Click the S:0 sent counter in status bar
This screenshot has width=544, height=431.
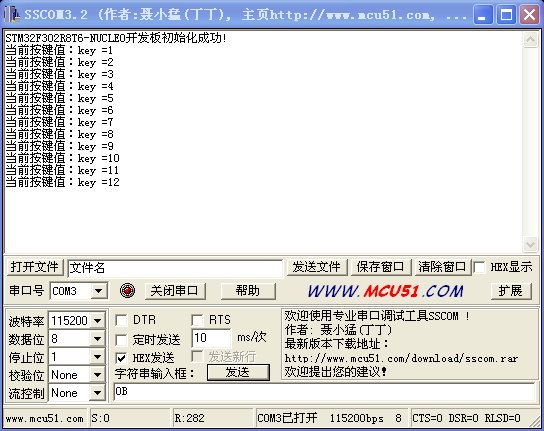click(101, 419)
